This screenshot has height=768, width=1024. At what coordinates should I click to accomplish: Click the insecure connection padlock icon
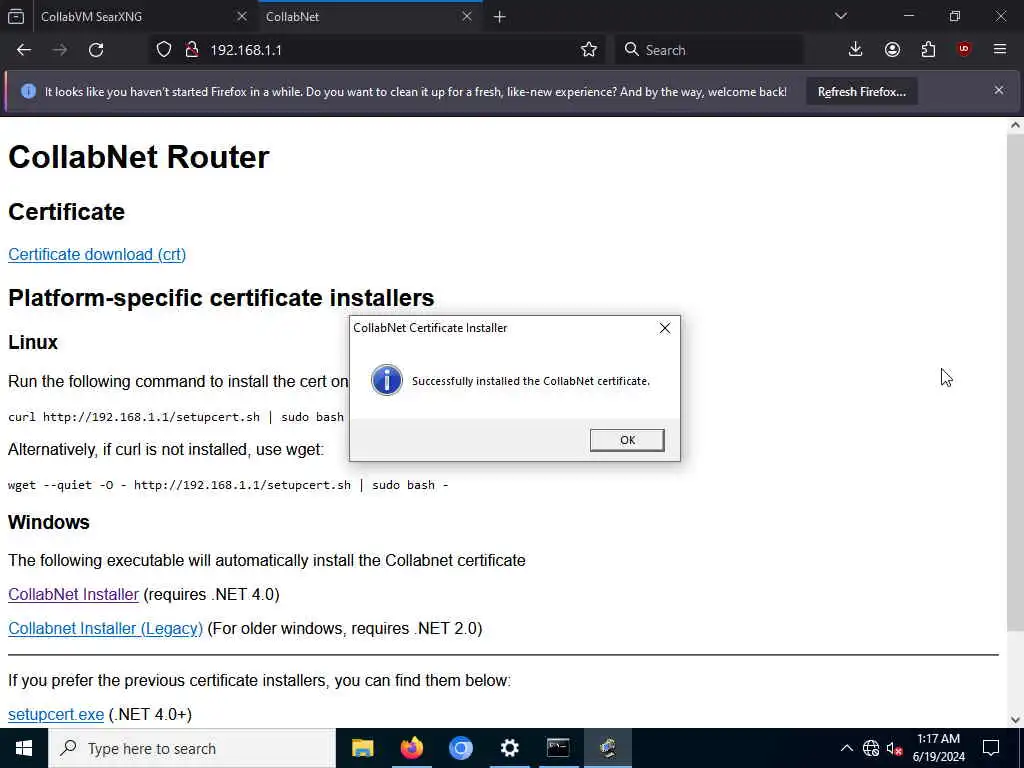pos(191,50)
